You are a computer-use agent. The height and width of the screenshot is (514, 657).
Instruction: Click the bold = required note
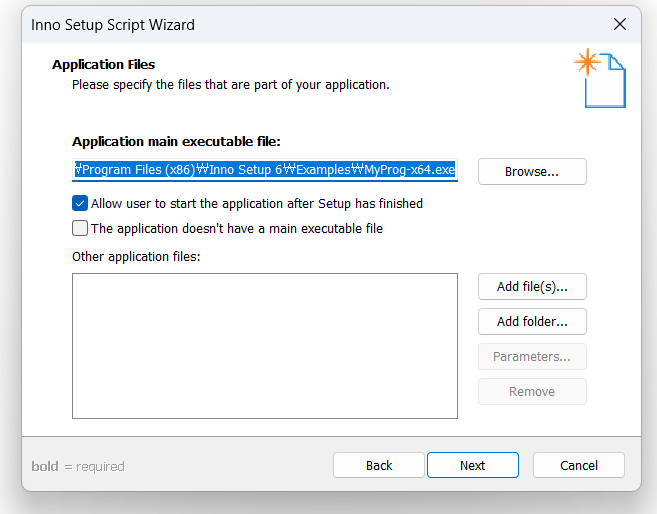(78, 466)
